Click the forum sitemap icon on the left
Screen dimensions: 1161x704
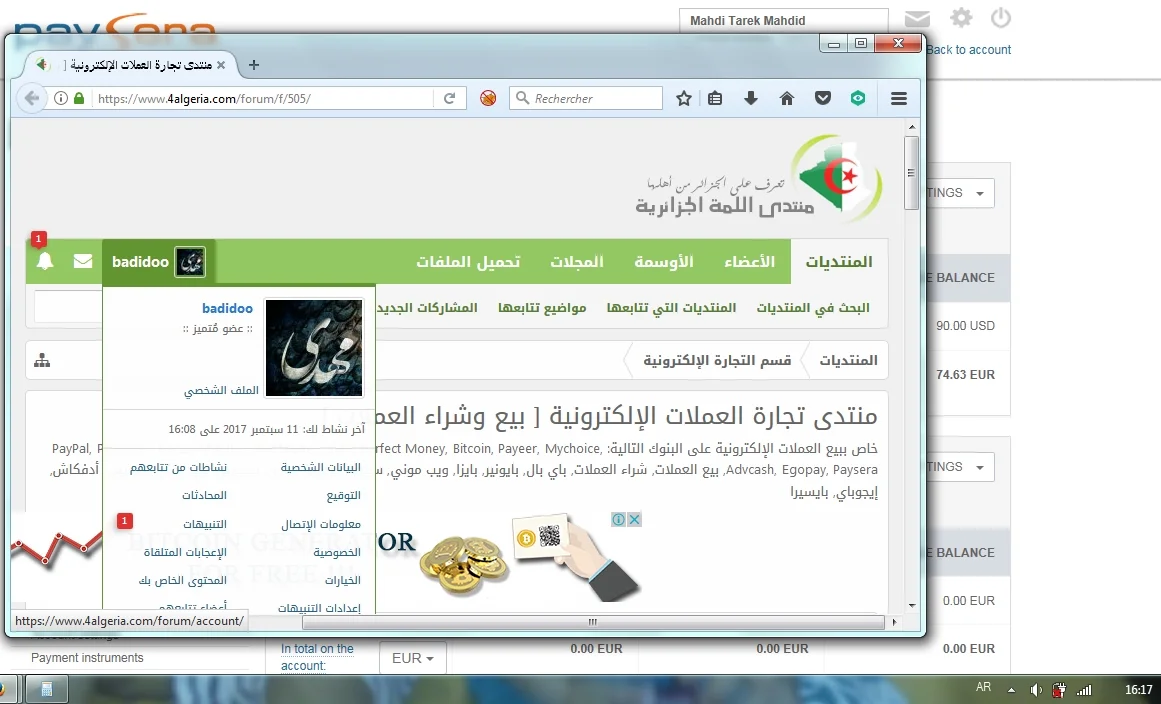click(42, 361)
